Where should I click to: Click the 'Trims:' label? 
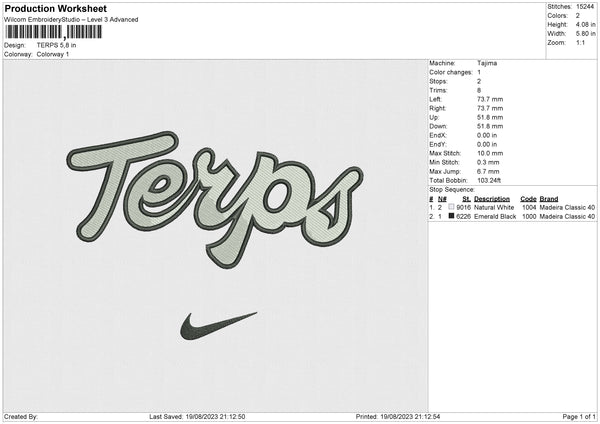coord(438,90)
